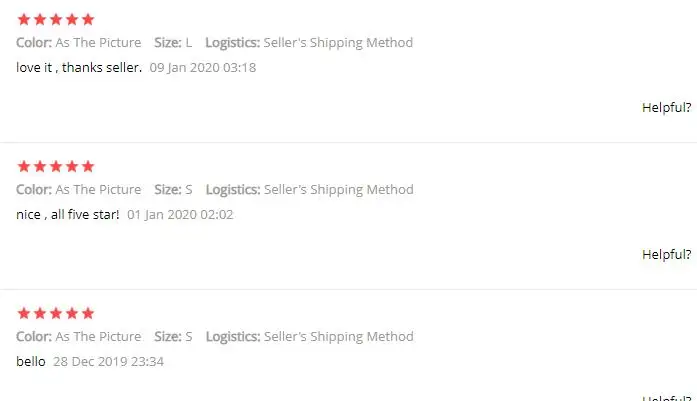Click the first star above "nice, all five star!"
This screenshot has width=697, height=401.
coord(24,166)
